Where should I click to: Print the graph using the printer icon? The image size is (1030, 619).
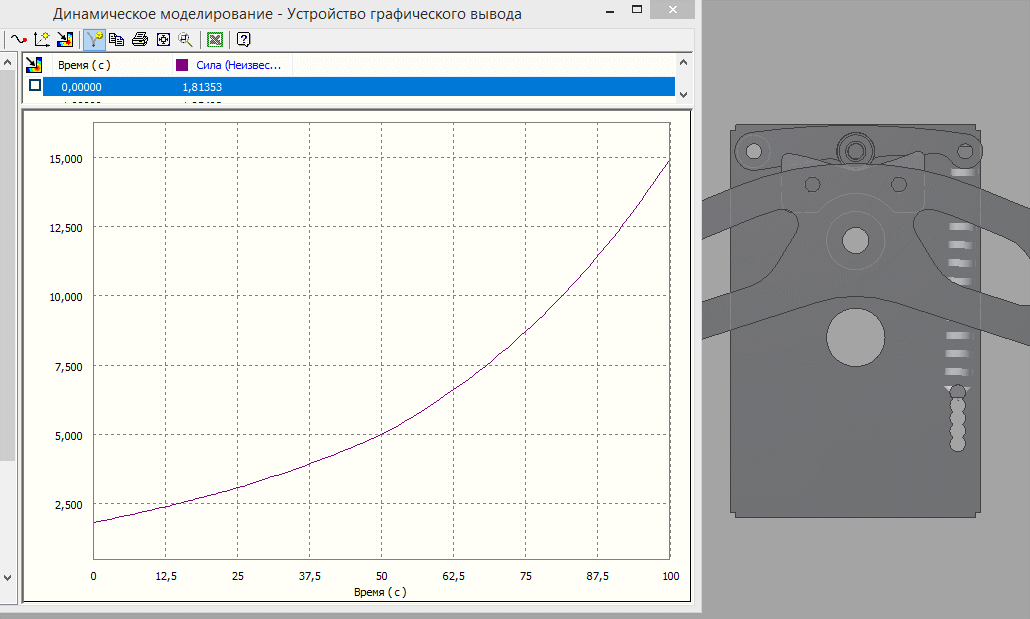click(x=140, y=40)
